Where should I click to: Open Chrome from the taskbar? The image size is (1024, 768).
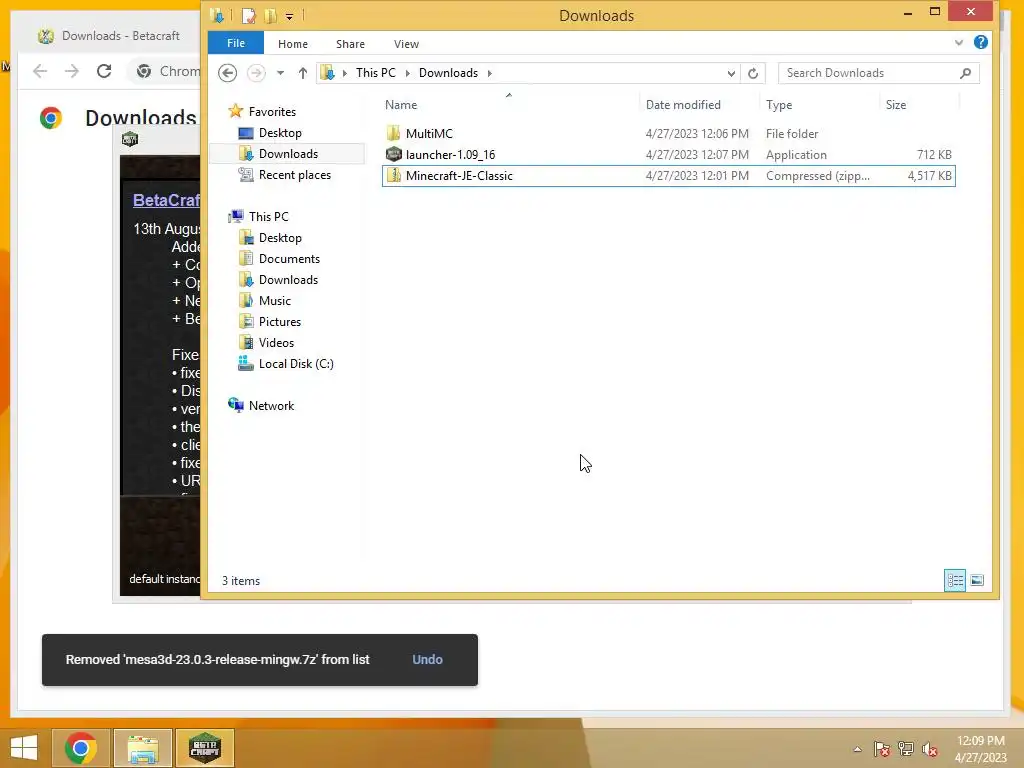coord(80,748)
